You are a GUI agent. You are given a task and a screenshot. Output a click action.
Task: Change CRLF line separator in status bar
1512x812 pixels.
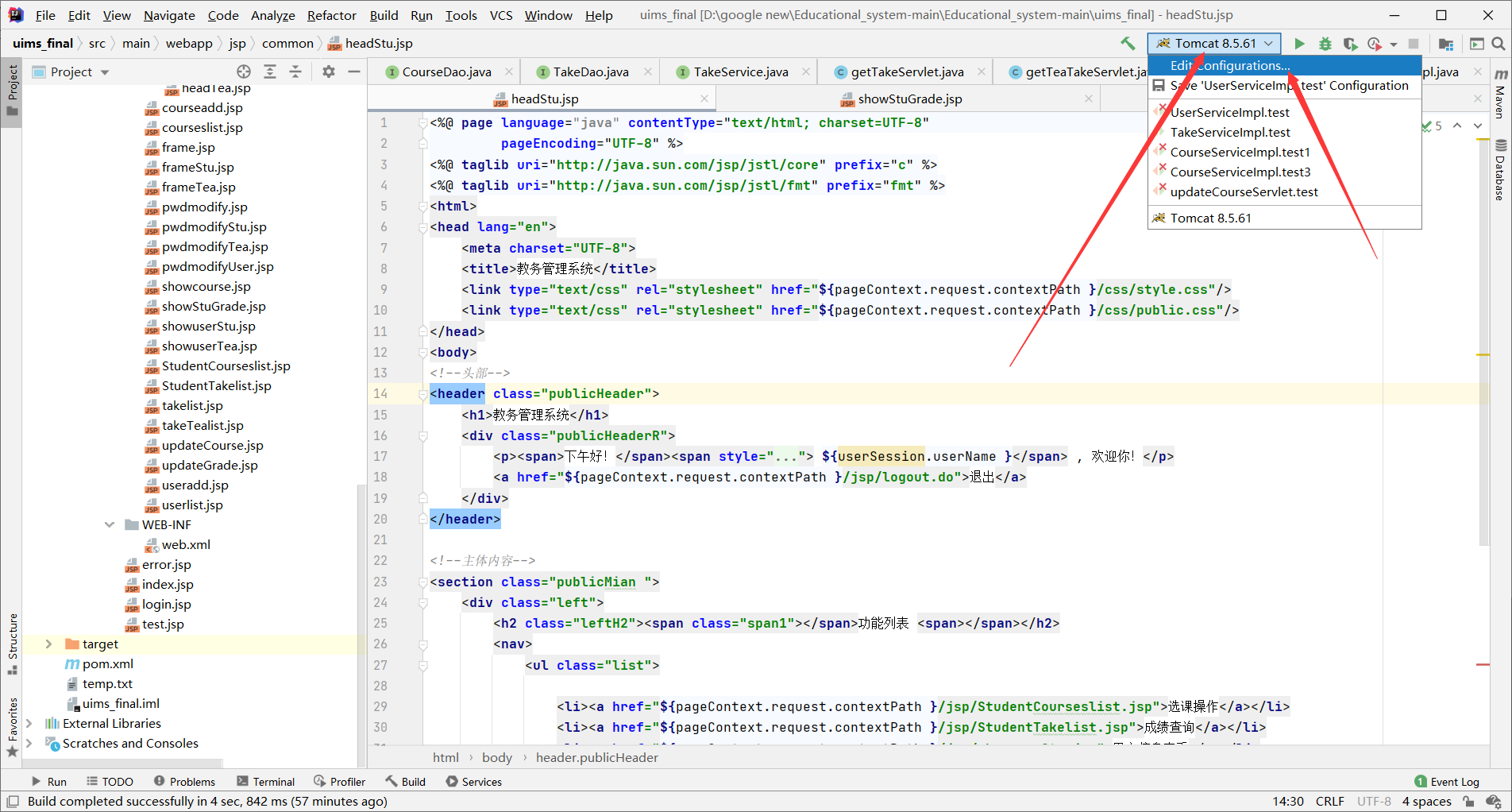1329,801
